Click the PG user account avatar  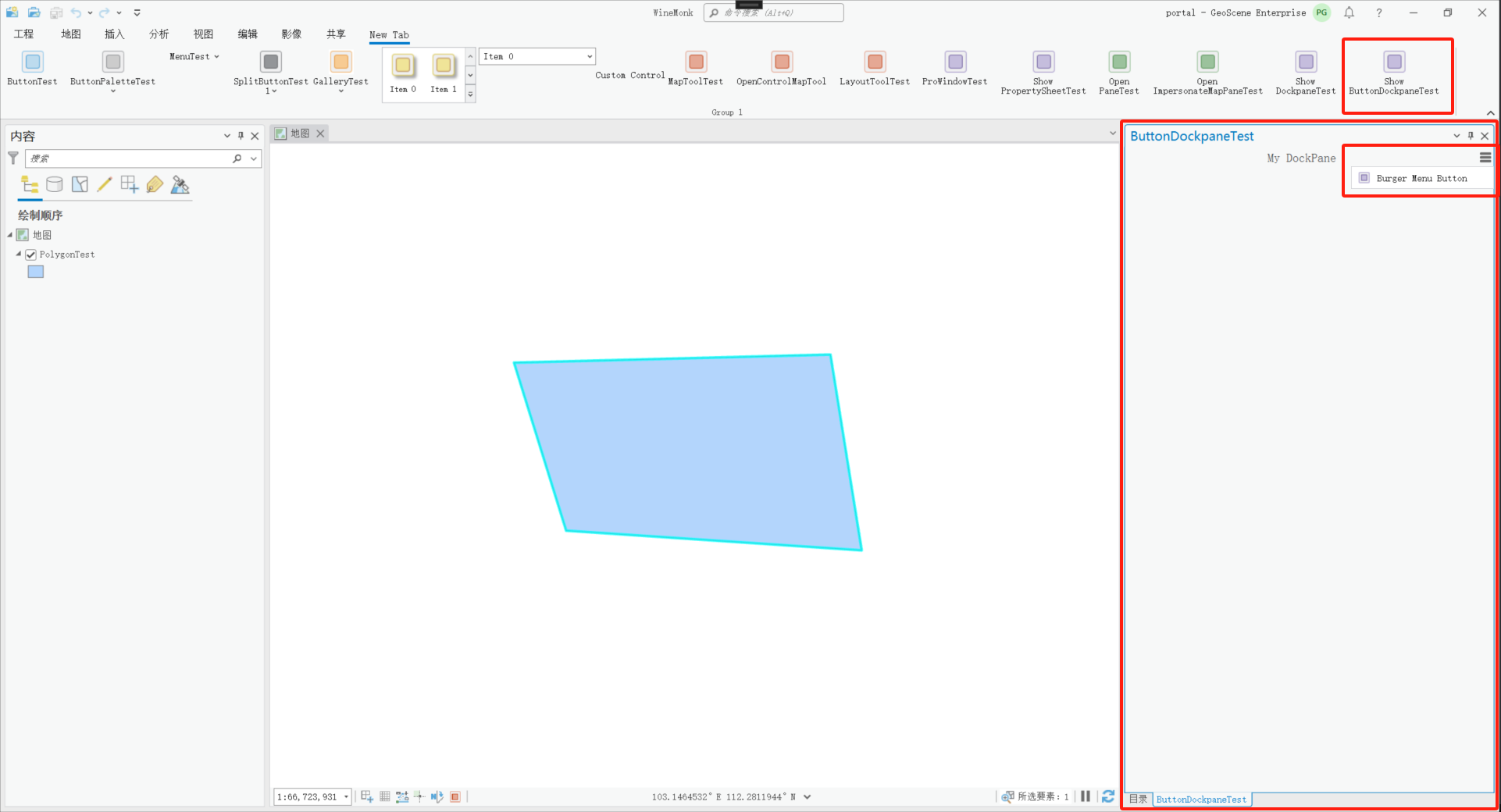pyautogui.click(x=1321, y=12)
